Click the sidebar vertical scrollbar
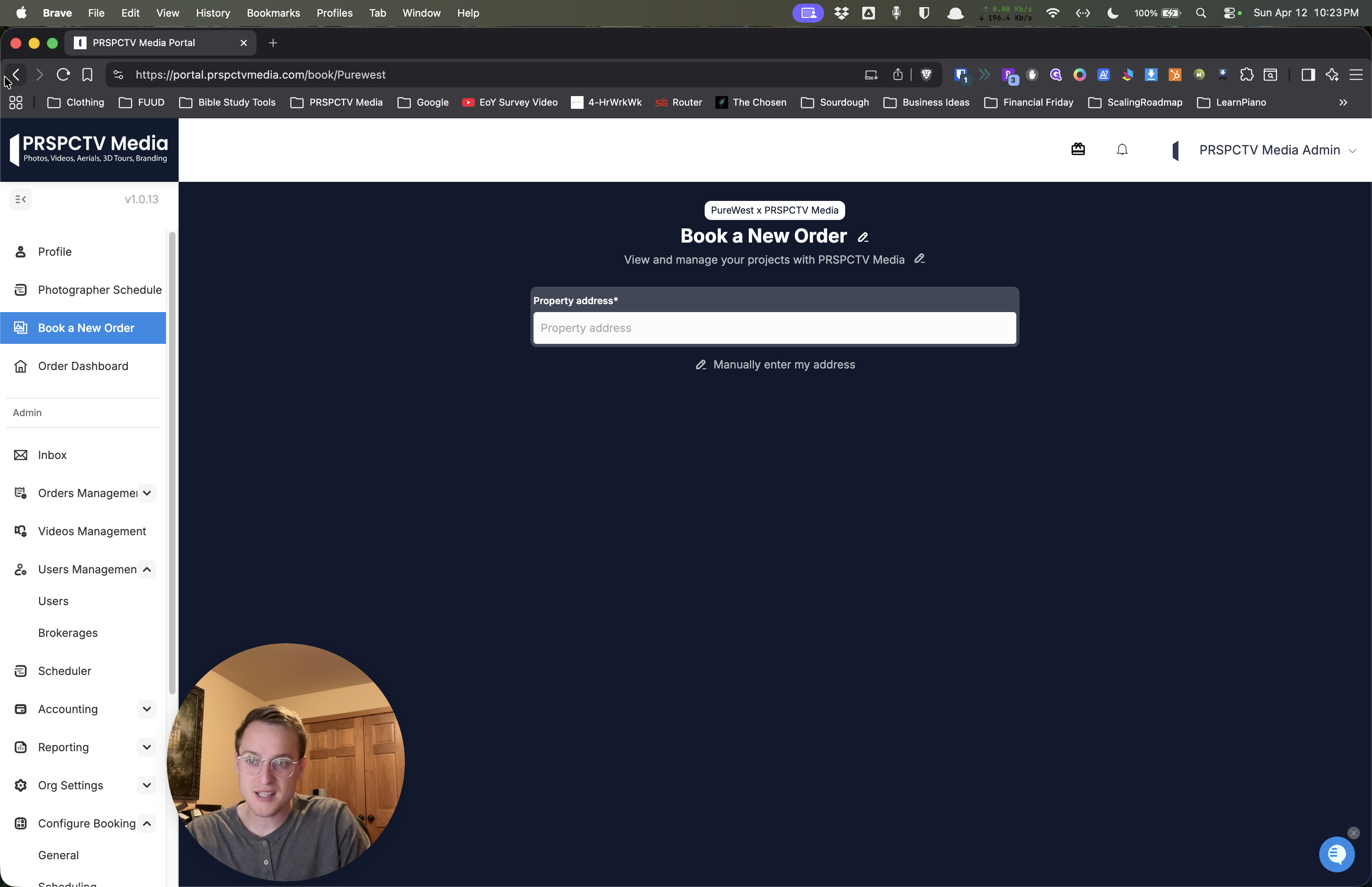Viewport: 1372px width, 887px height. (171, 461)
